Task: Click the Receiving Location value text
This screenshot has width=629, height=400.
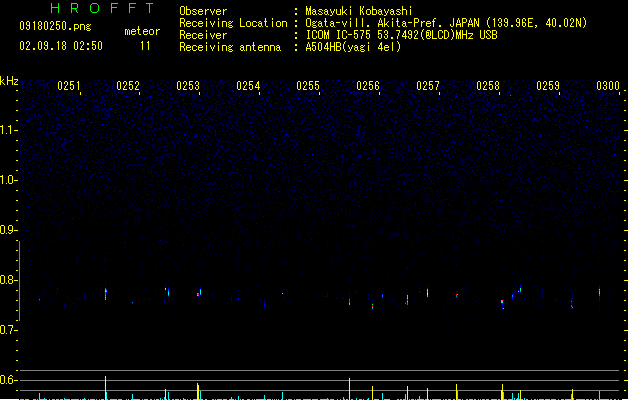Action: [x=446, y=23]
